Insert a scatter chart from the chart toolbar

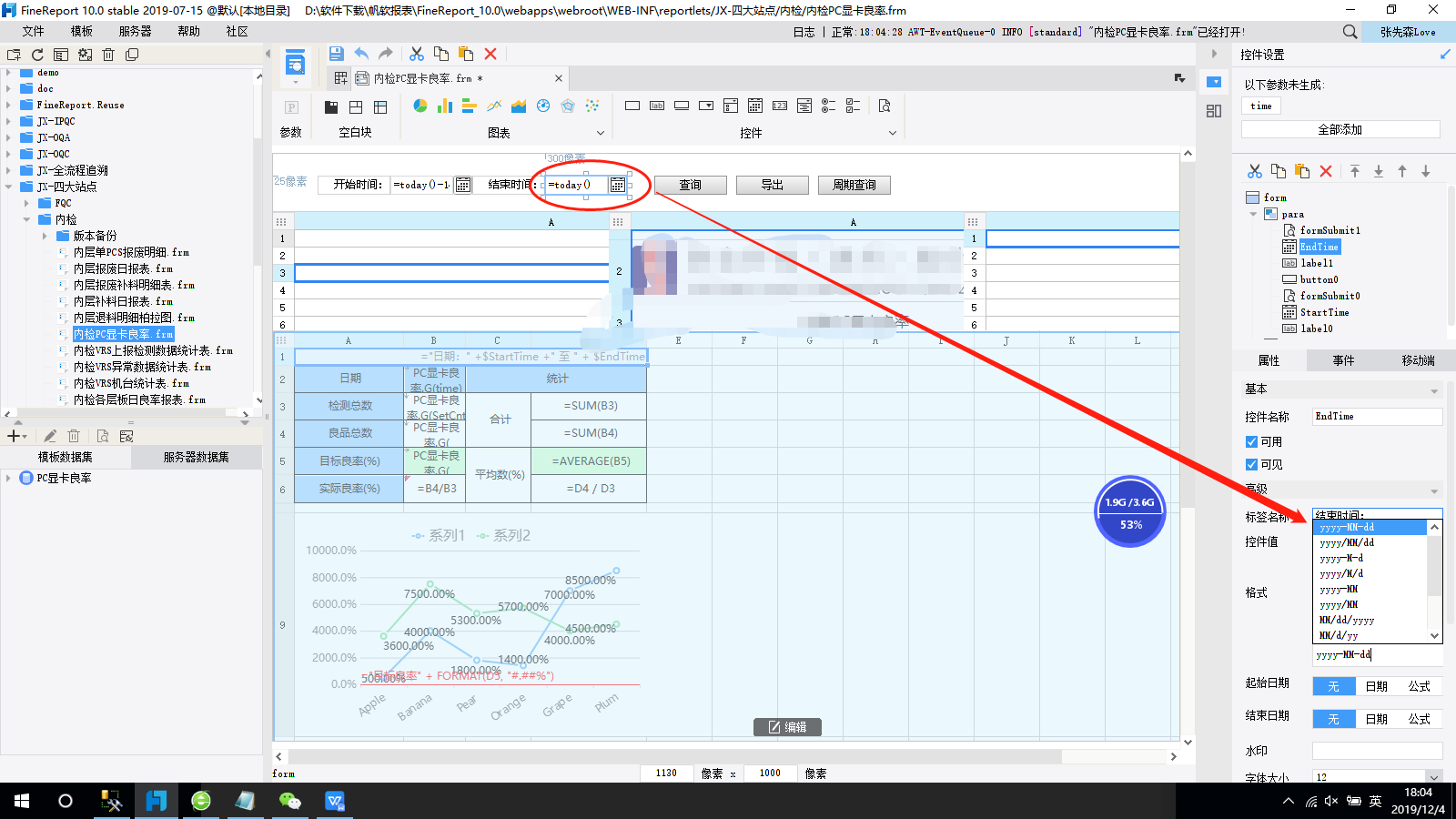pyautogui.click(x=592, y=106)
